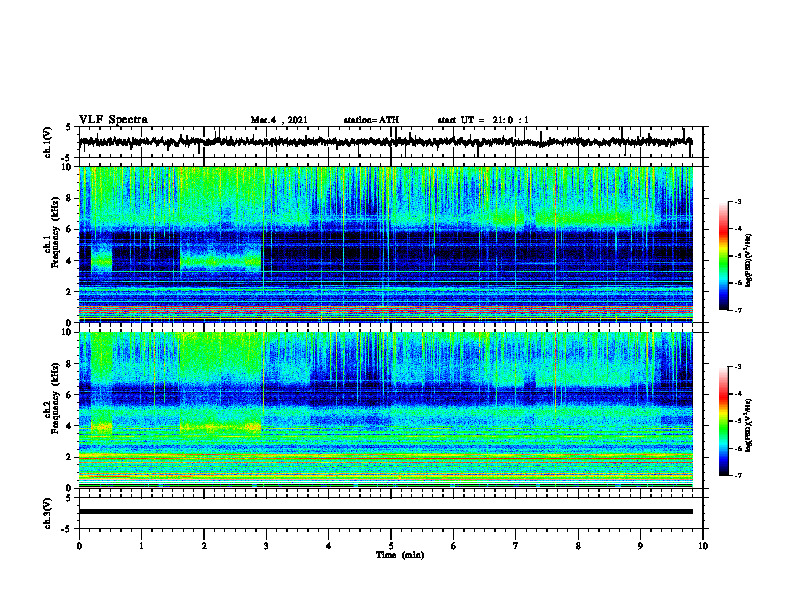Click the "5" tick on ch.1(V) axis
The width and height of the screenshot is (792, 612).
click(68, 128)
